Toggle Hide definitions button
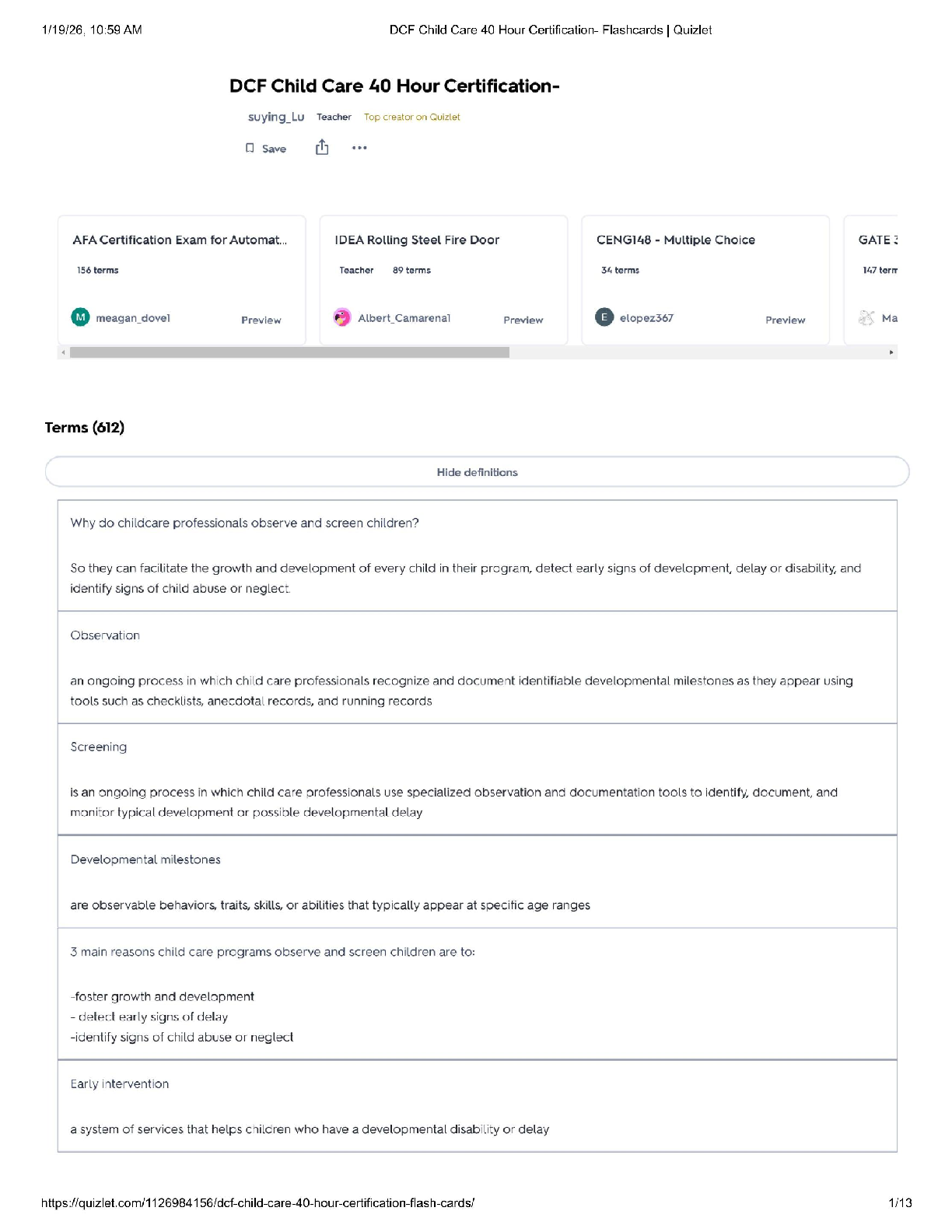The height and width of the screenshot is (1232, 952). (x=477, y=472)
